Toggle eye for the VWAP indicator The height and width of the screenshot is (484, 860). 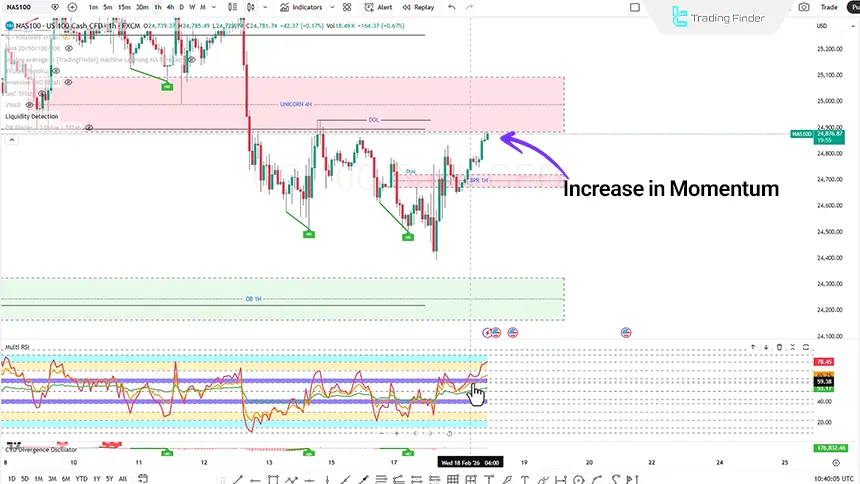tap(29, 105)
